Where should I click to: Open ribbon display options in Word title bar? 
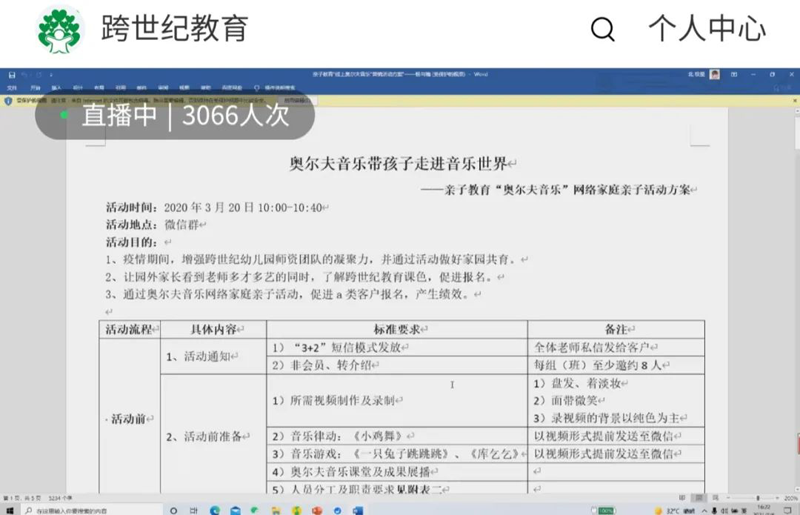(x=734, y=75)
